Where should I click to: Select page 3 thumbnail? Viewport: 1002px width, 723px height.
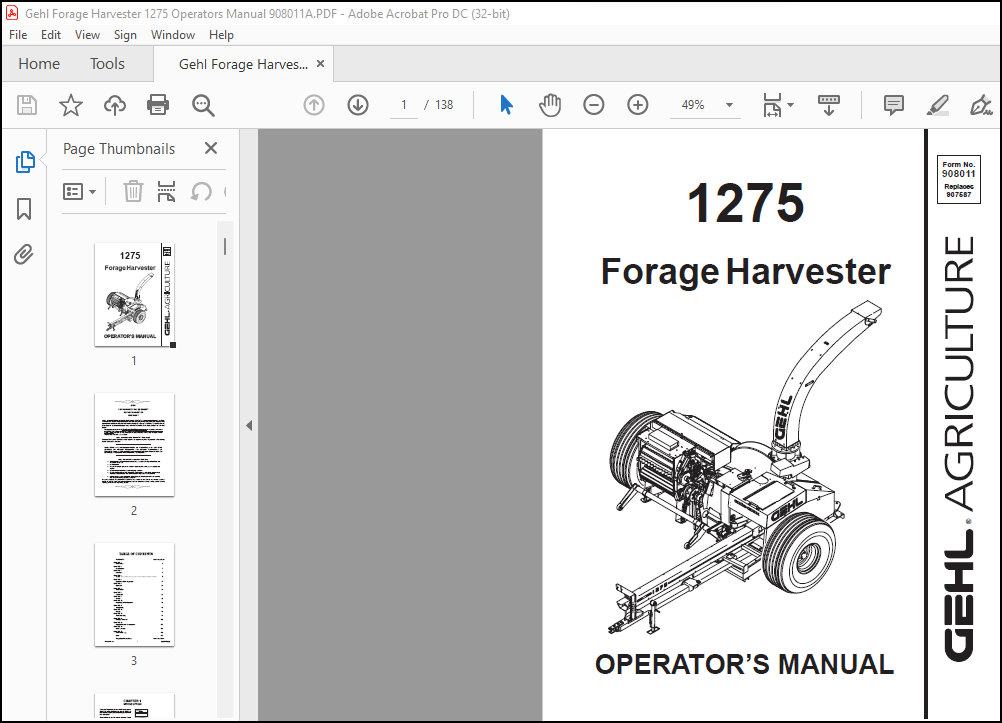(x=134, y=595)
